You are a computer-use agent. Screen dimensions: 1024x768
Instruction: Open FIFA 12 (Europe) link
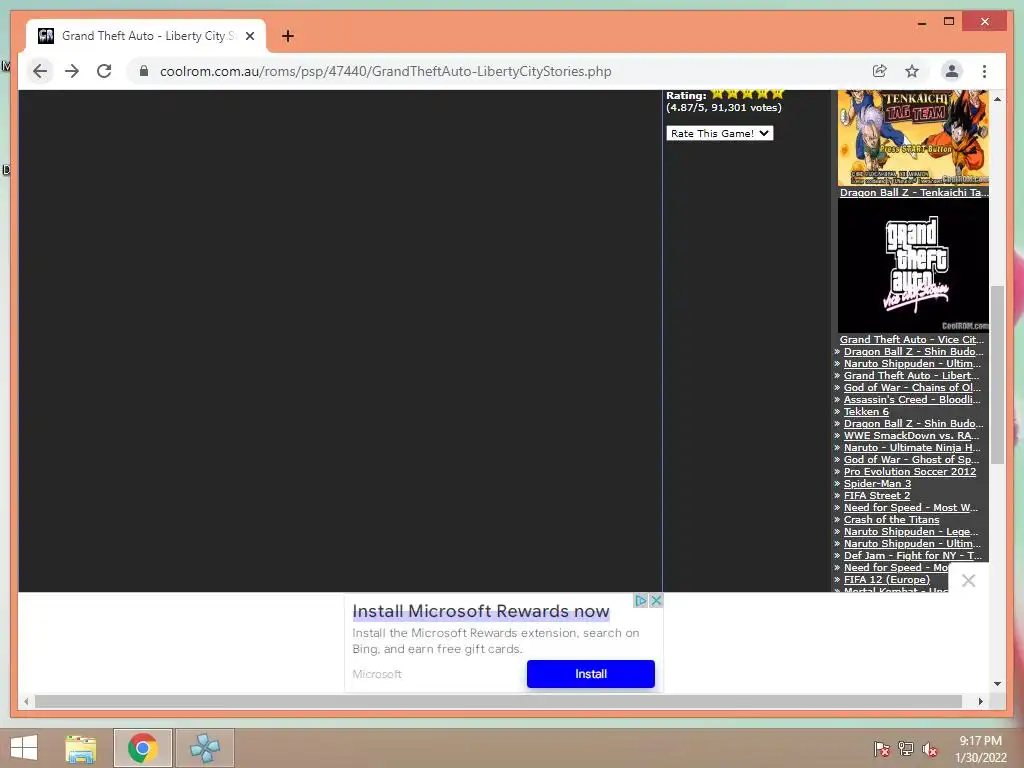(x=887, y=580)
